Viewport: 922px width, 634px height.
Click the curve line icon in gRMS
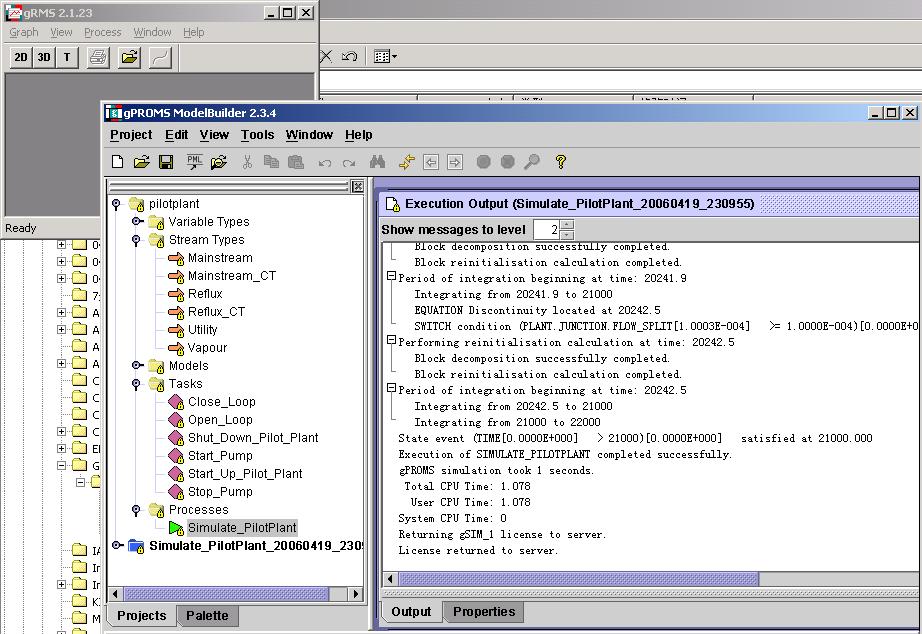tap(160, 57)
